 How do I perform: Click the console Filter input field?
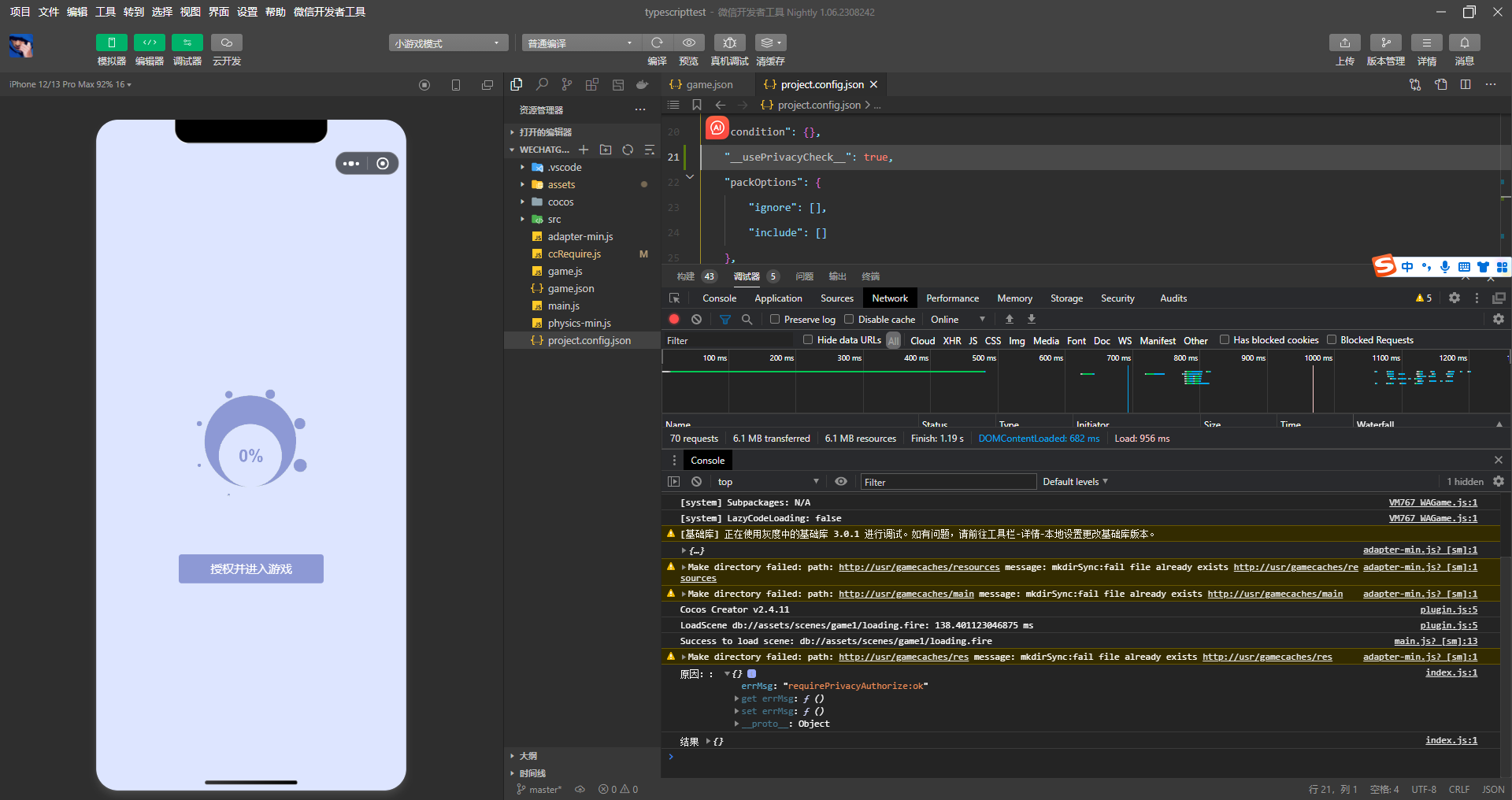click(x=947, y=482)
